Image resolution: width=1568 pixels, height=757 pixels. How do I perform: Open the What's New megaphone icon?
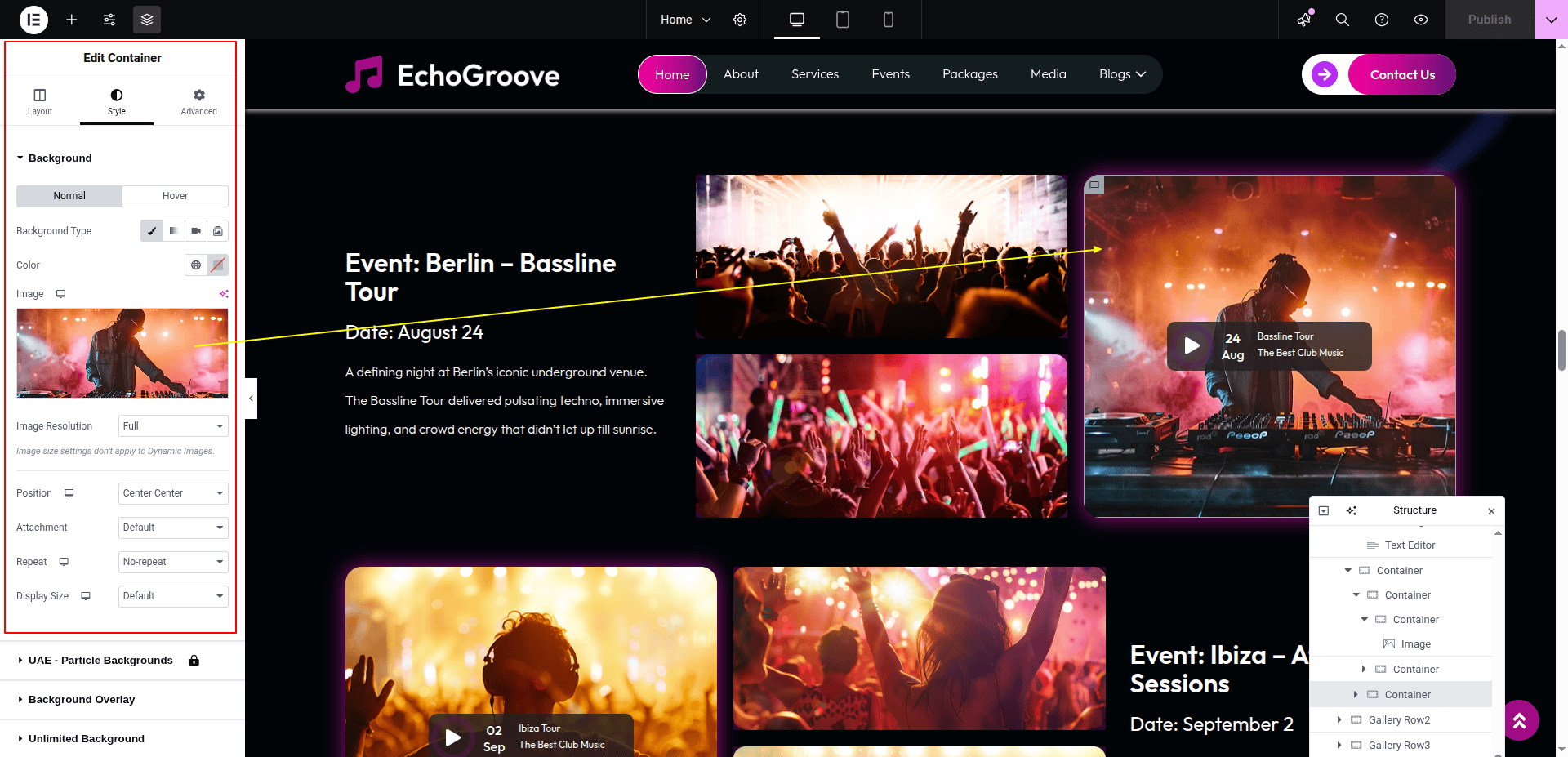1304,20
